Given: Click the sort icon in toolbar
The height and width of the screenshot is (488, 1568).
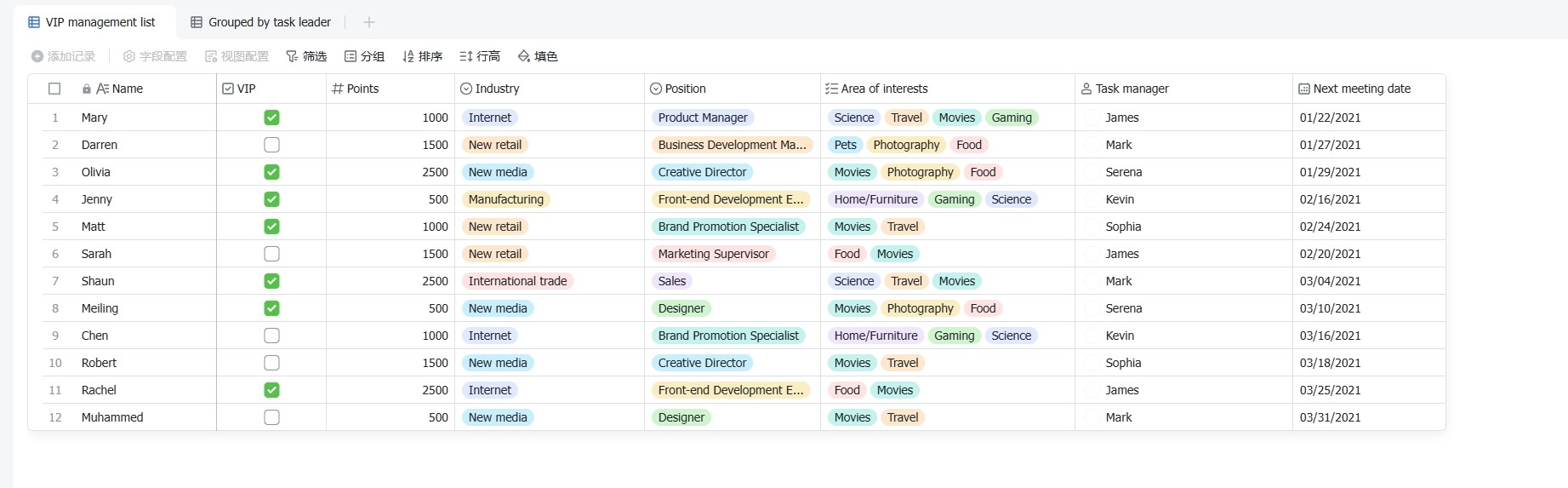Looking at the screenshot, I should click(408, 56).
